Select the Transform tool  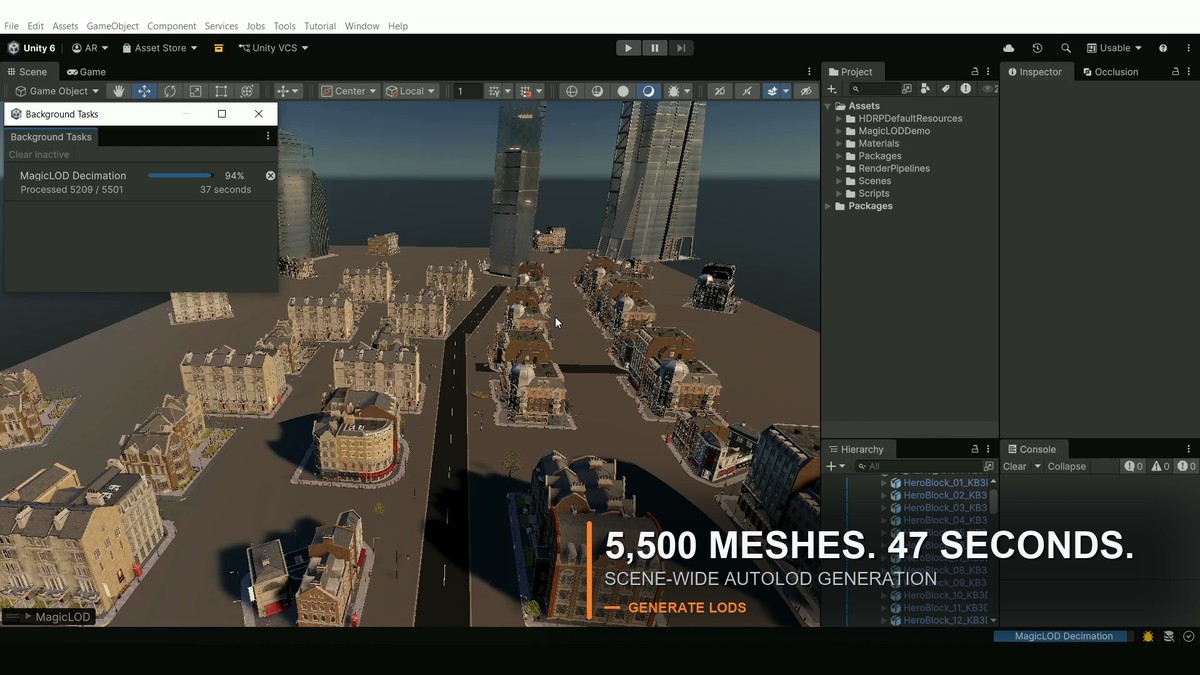(x=247, y=91)
